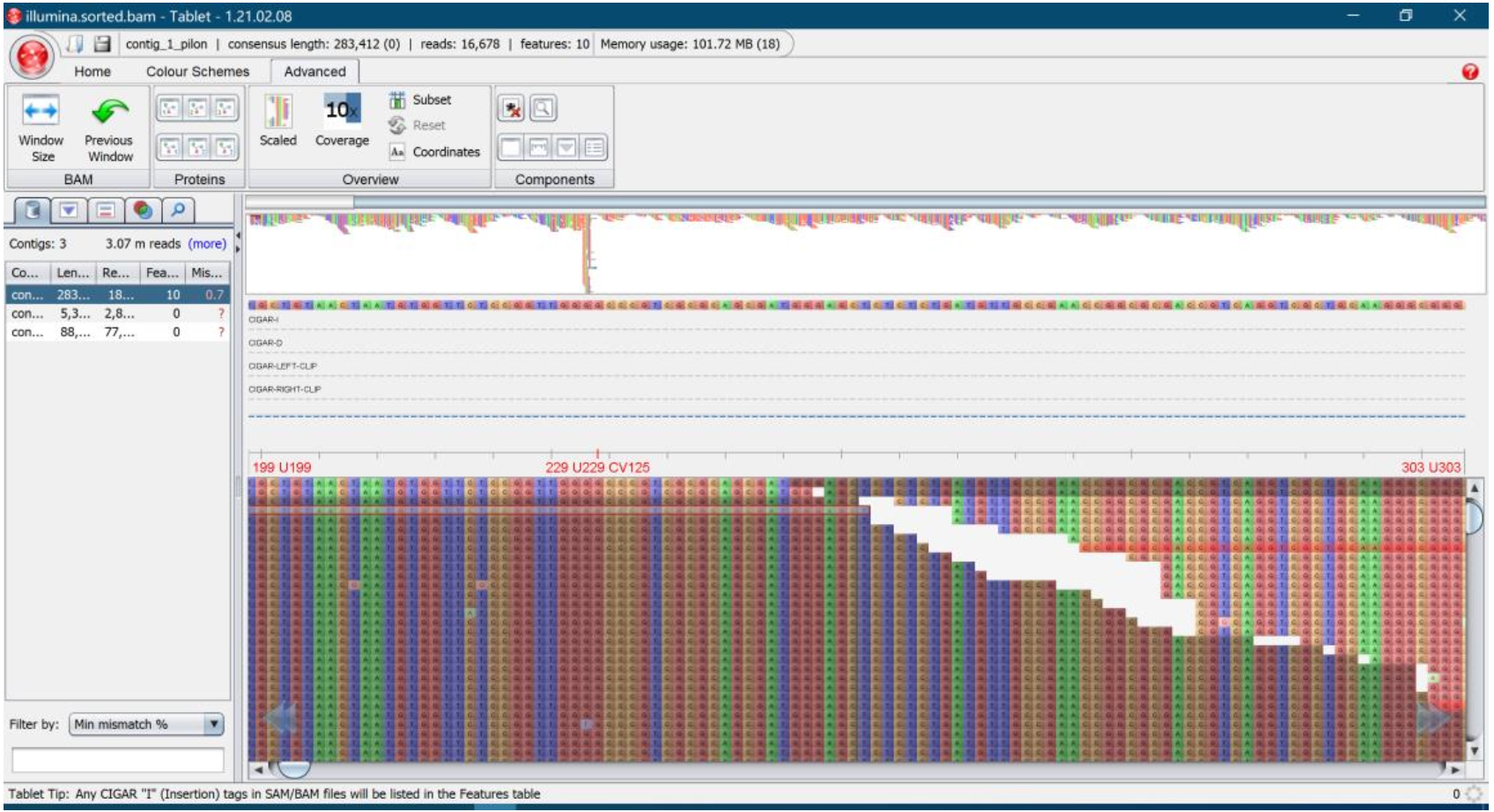1494x812 pixels.
Task: Toggle third reverse protein translation track
Action: [226, 147]
